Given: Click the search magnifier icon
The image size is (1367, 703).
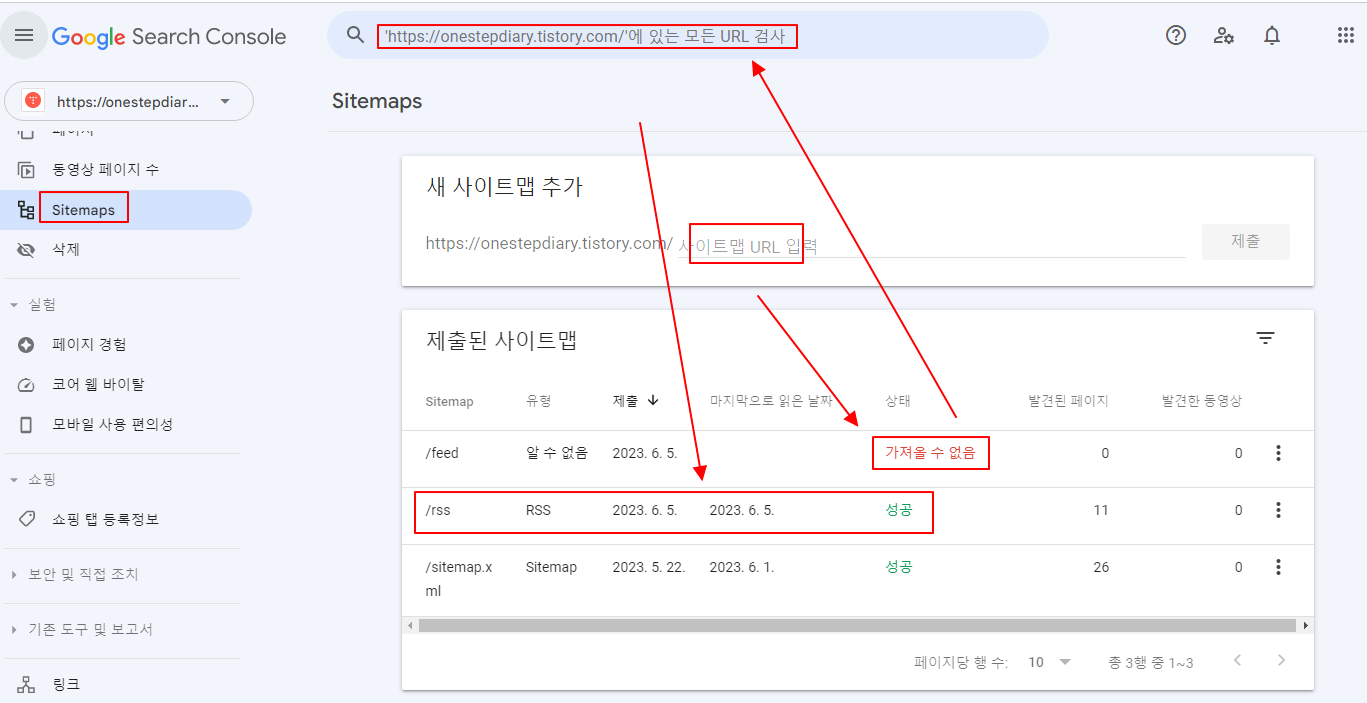Looking at the screenshot, I should click(355, 35).
